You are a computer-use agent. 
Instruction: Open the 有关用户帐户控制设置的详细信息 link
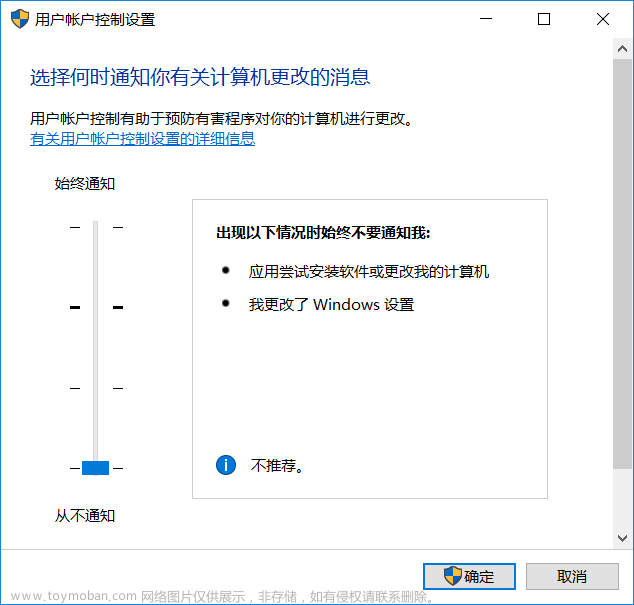(142, 139)
